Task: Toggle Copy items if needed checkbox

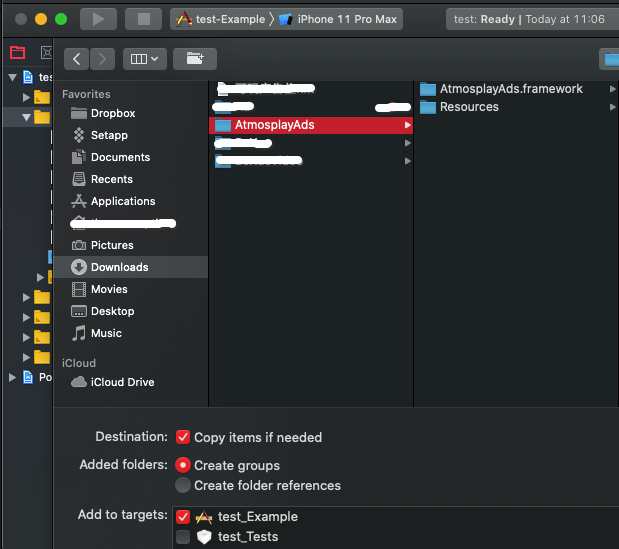Action: (183, 437)
